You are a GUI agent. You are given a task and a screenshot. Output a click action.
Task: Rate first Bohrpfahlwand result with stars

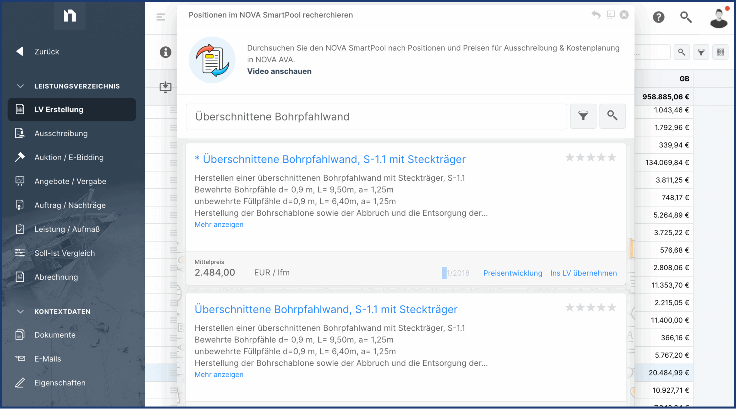click(x=590, y=158)
